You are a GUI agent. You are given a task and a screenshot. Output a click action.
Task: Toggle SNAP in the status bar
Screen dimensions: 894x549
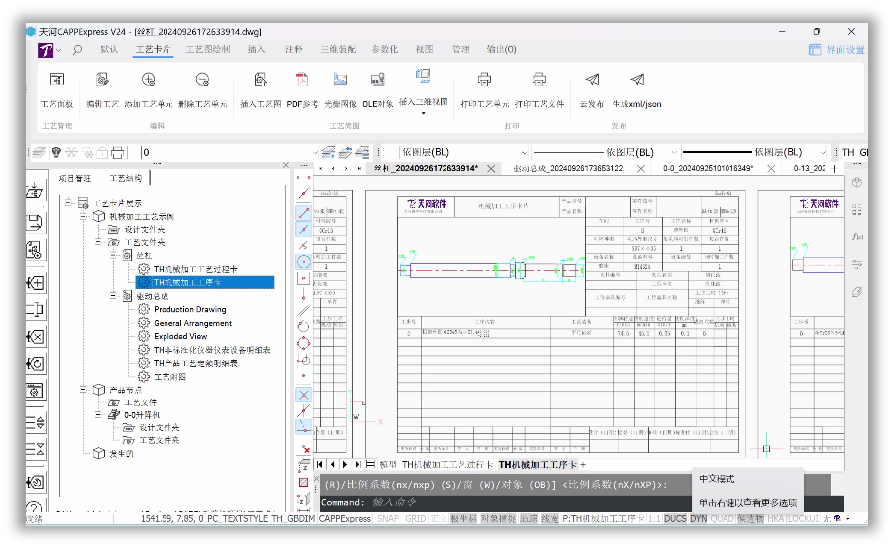[x=388, y=518]
